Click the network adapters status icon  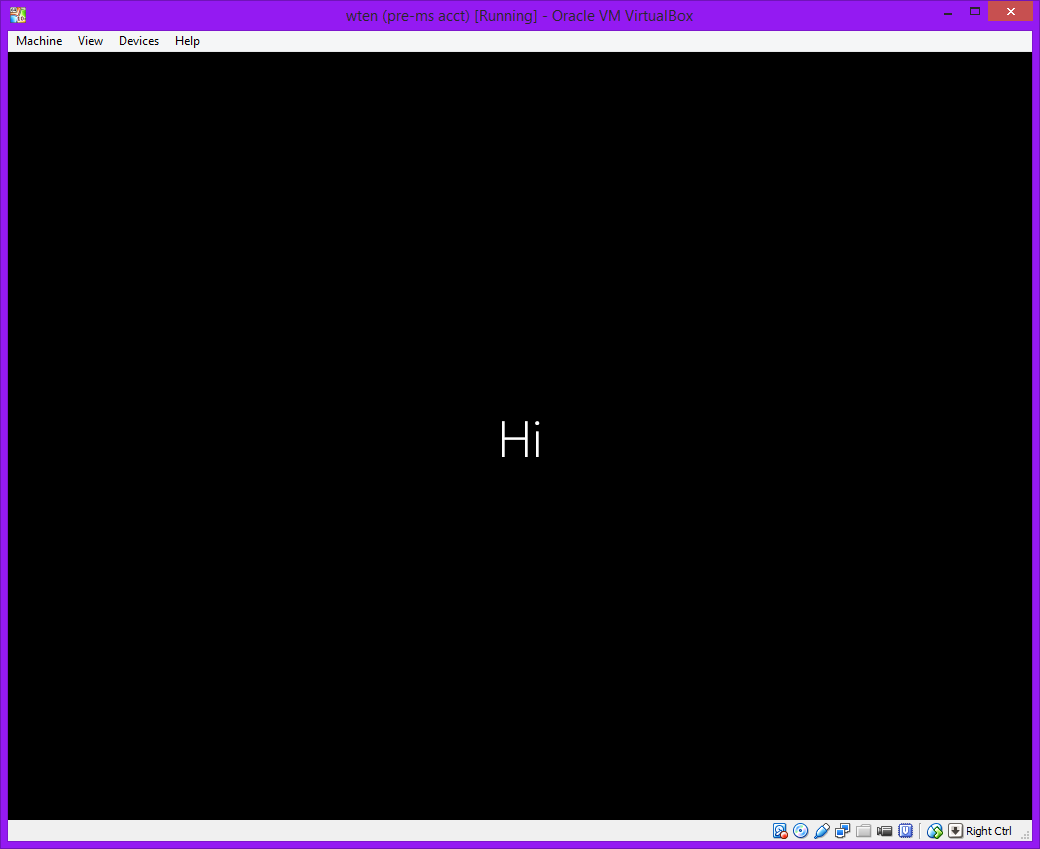843,831
